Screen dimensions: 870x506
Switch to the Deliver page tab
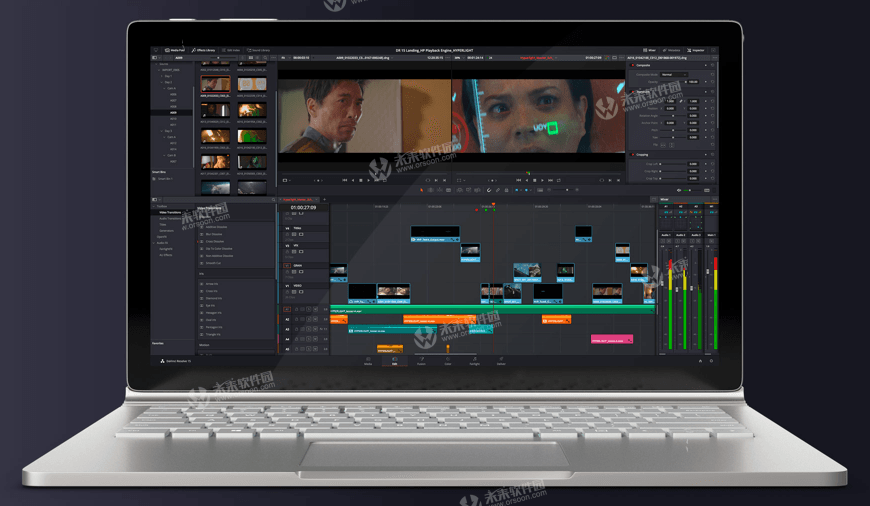pyautogui.click(x=501, y=361)
